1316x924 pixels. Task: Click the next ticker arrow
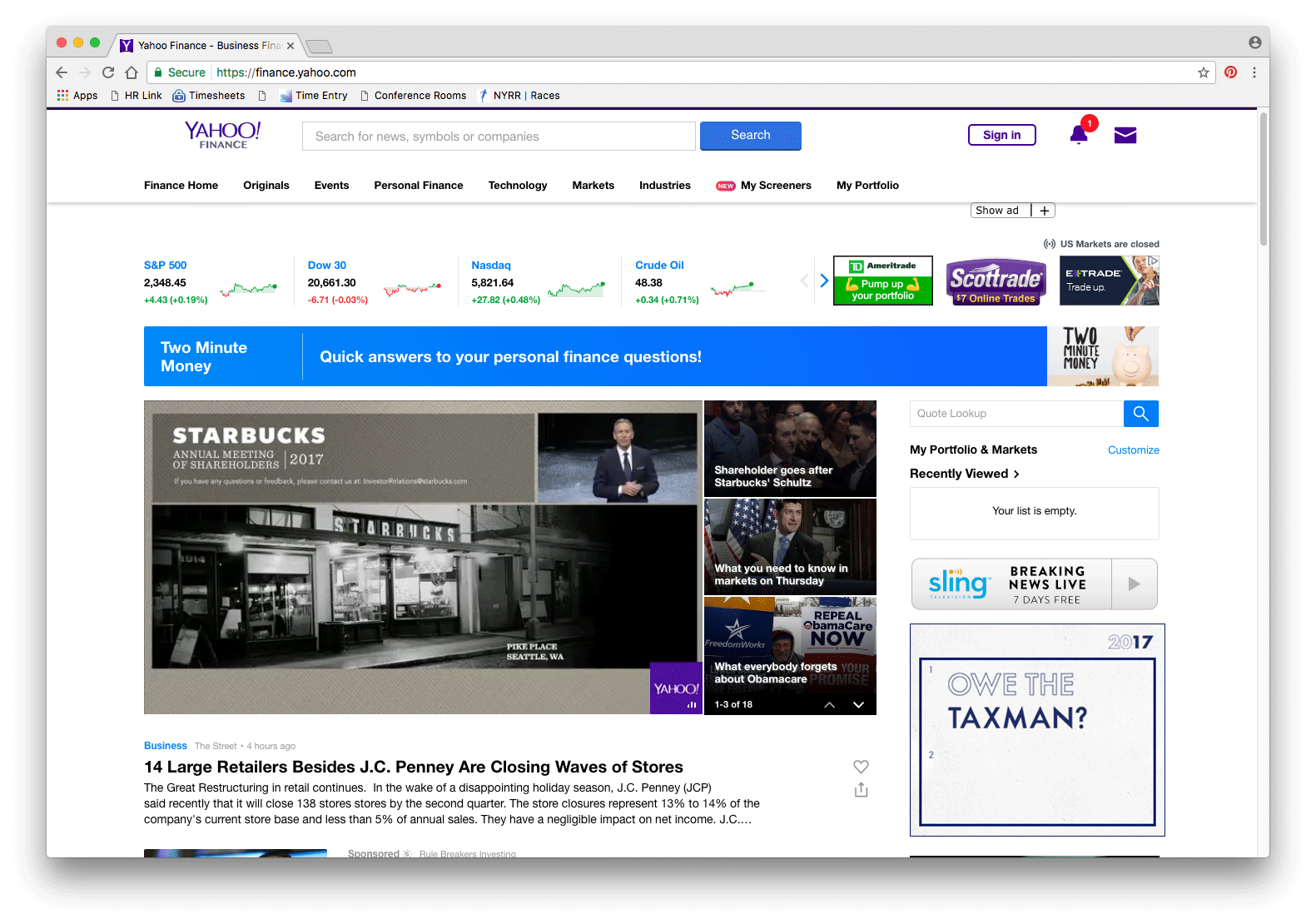coord(824,281)
